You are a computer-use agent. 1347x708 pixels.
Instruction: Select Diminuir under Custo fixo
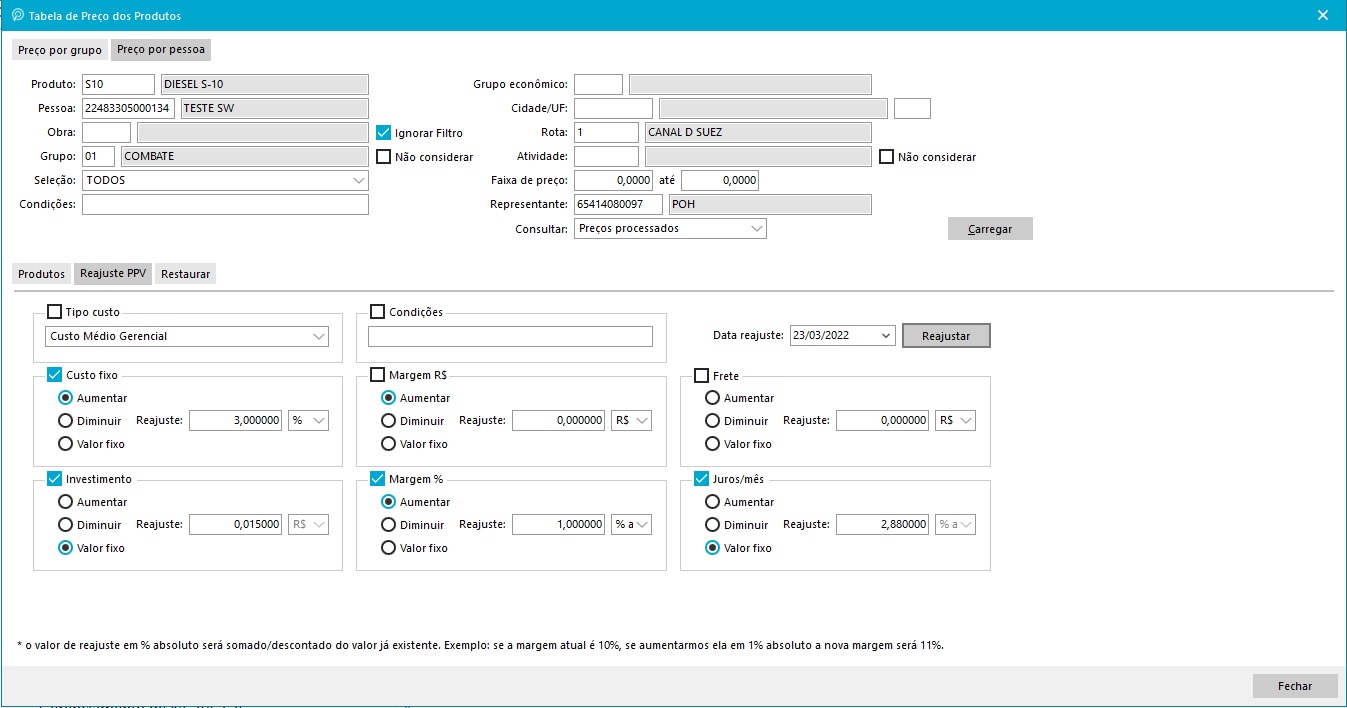click(66, 421)
